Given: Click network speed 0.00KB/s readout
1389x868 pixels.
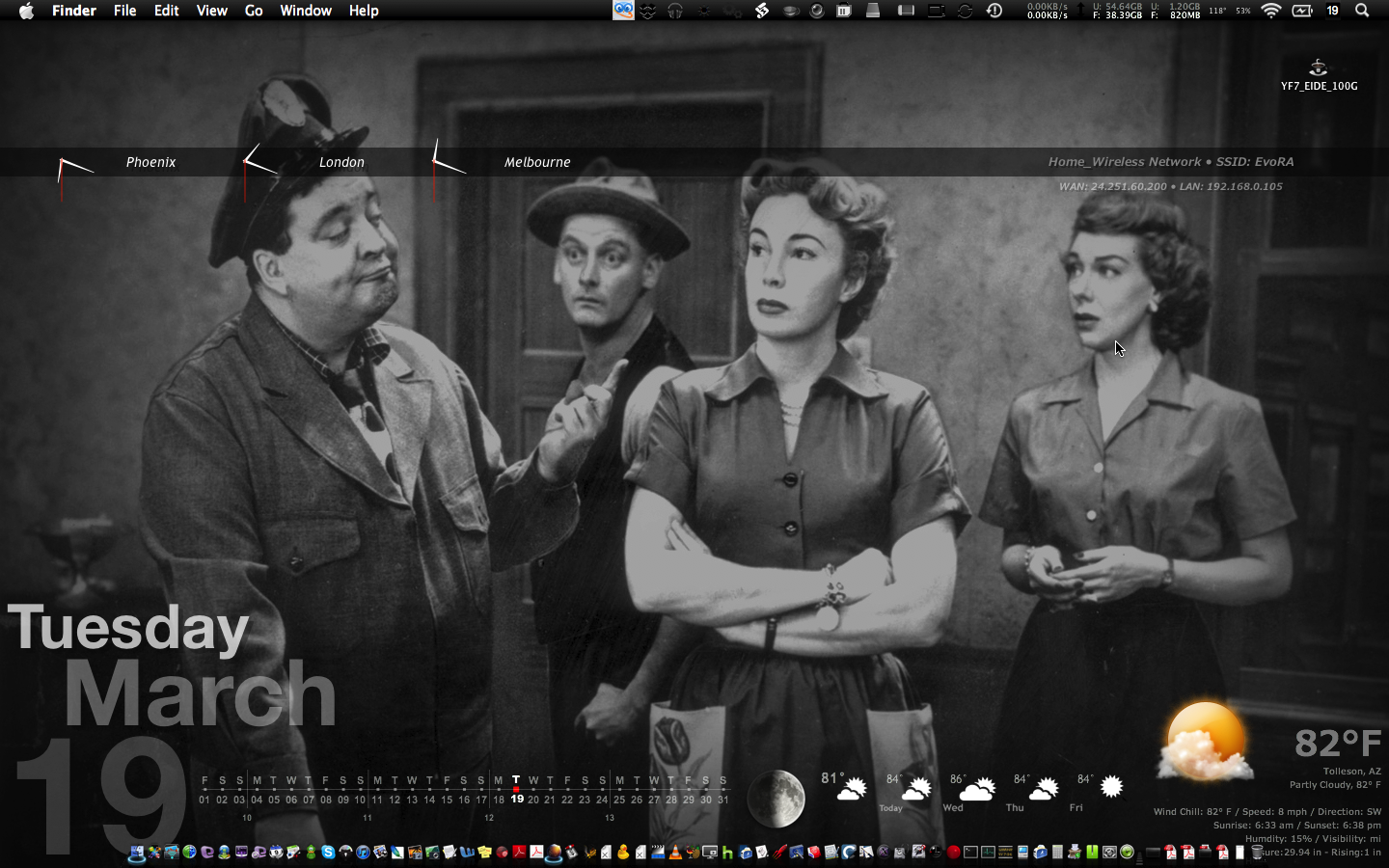Looking at the screenshot, I should pos(1048,11).
